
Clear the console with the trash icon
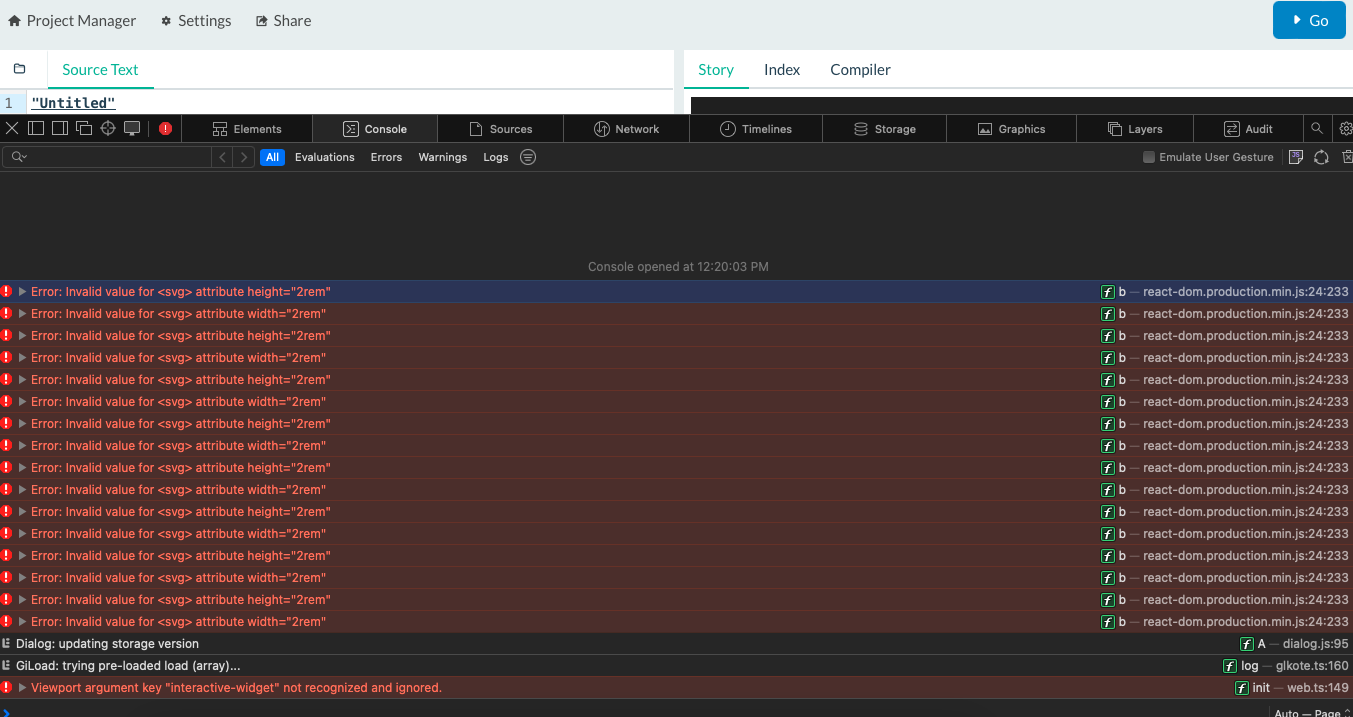pyautogui.click(x=1347, y=157)
